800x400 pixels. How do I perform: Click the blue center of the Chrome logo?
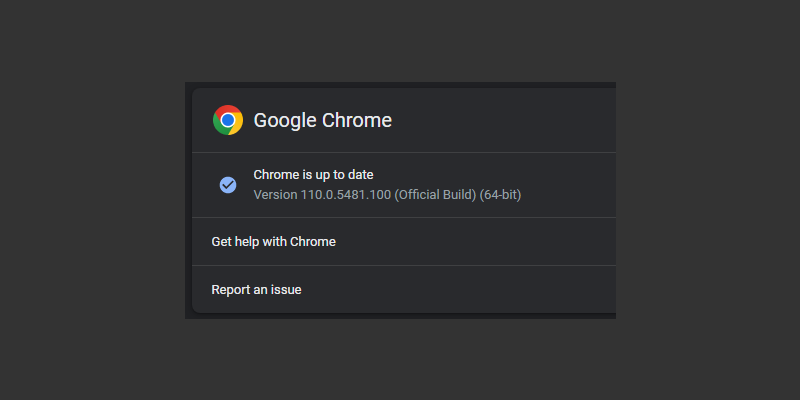pyautogui.click(x=228, y=120)
